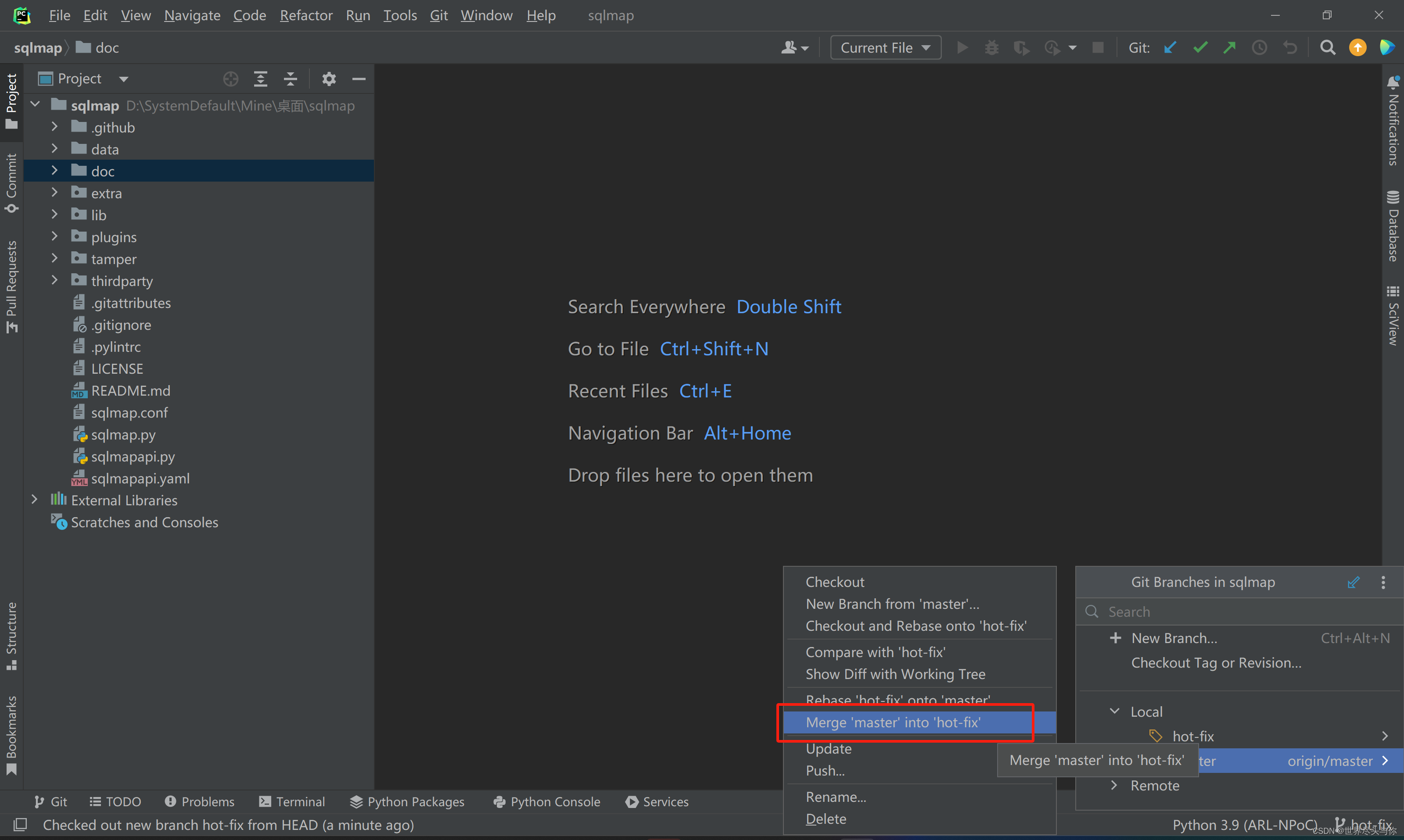Expand the plugins folder
Screen dimensions: 1404x840
[x=54, y=236]
